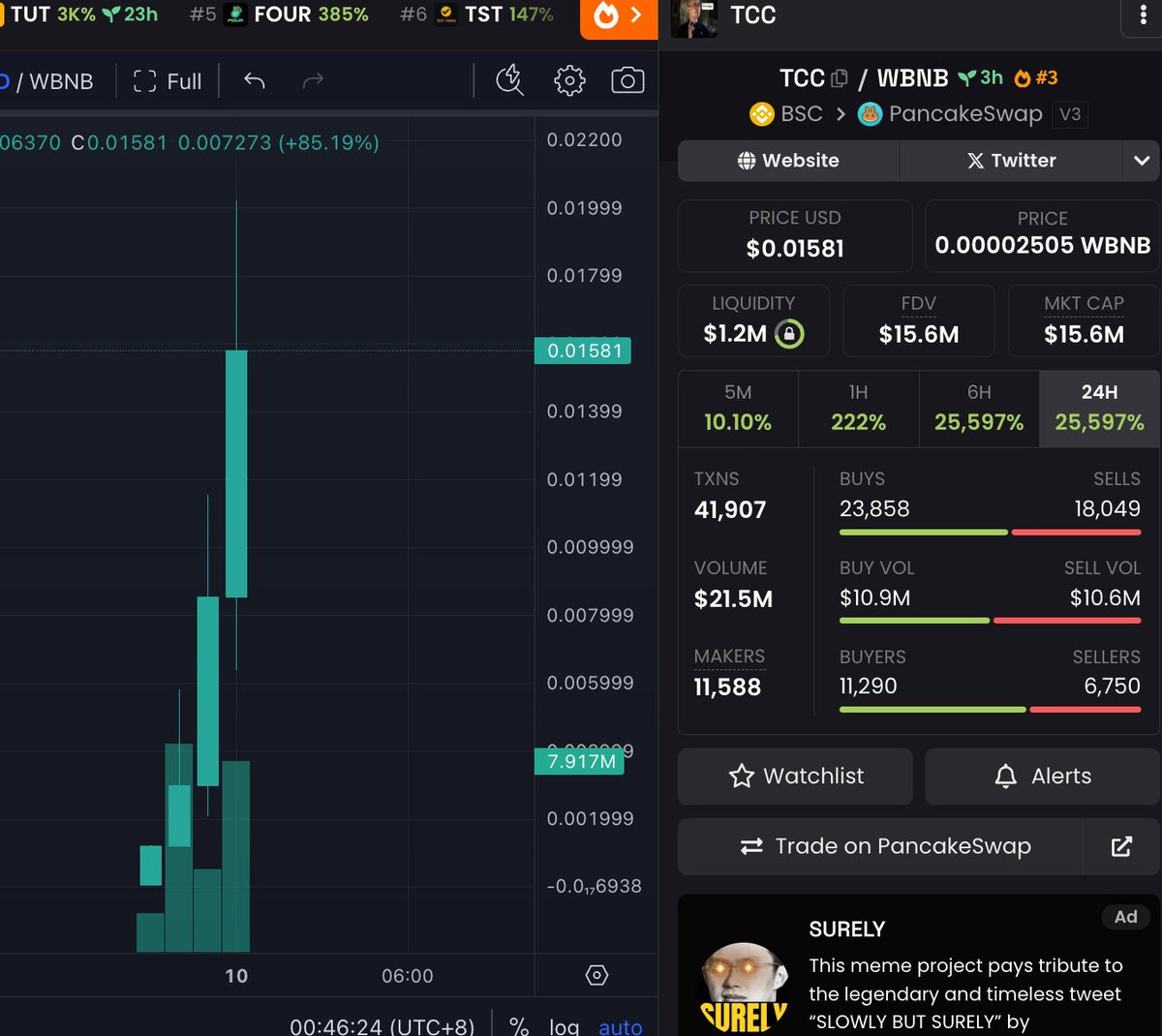The height and width of the screenshot is (1036, 1162).
Task: Click the buyers versus sellers ratio bar
Action: [x=990, y=710]
